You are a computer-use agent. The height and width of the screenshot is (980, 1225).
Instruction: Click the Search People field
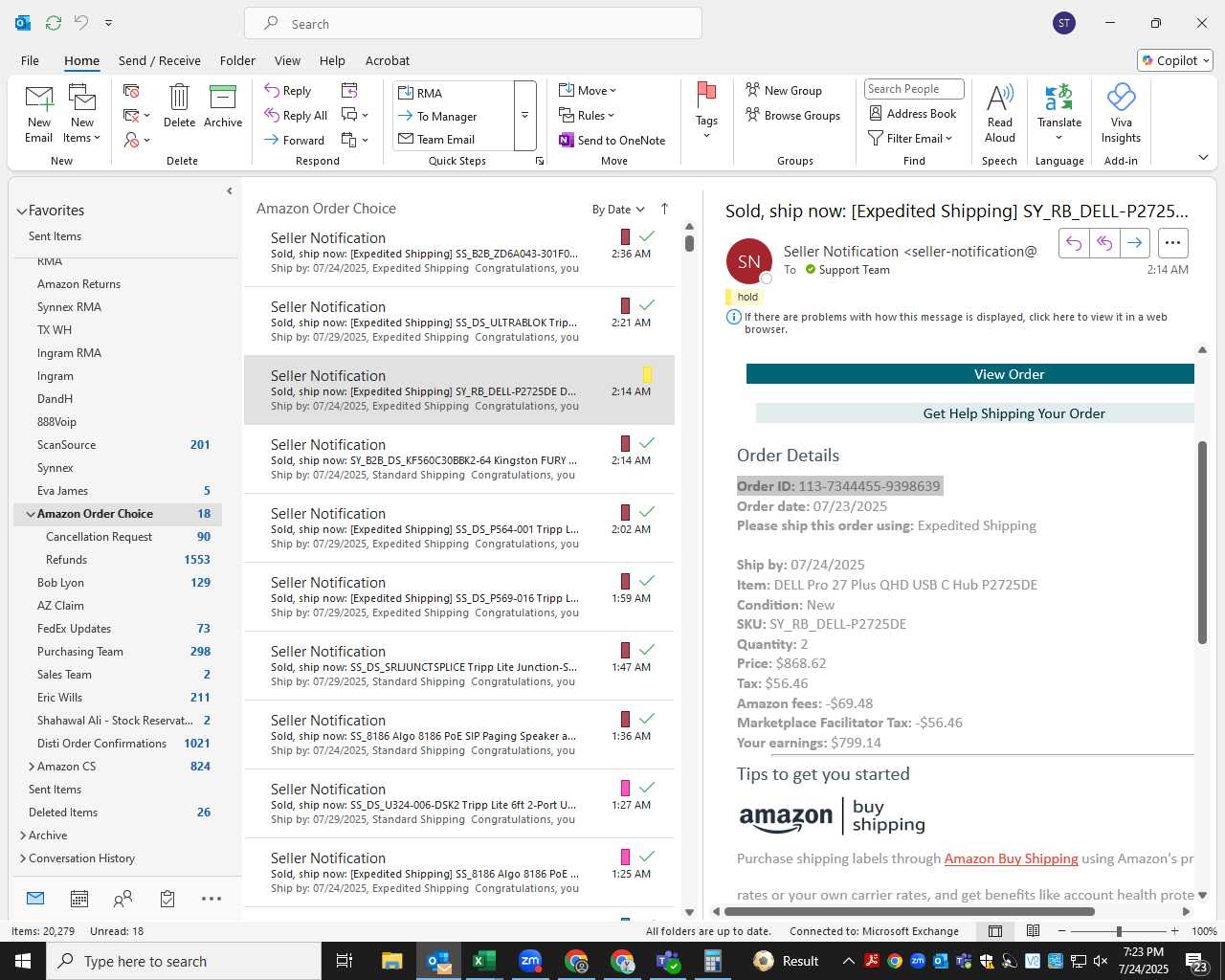[x=914, y=89]
